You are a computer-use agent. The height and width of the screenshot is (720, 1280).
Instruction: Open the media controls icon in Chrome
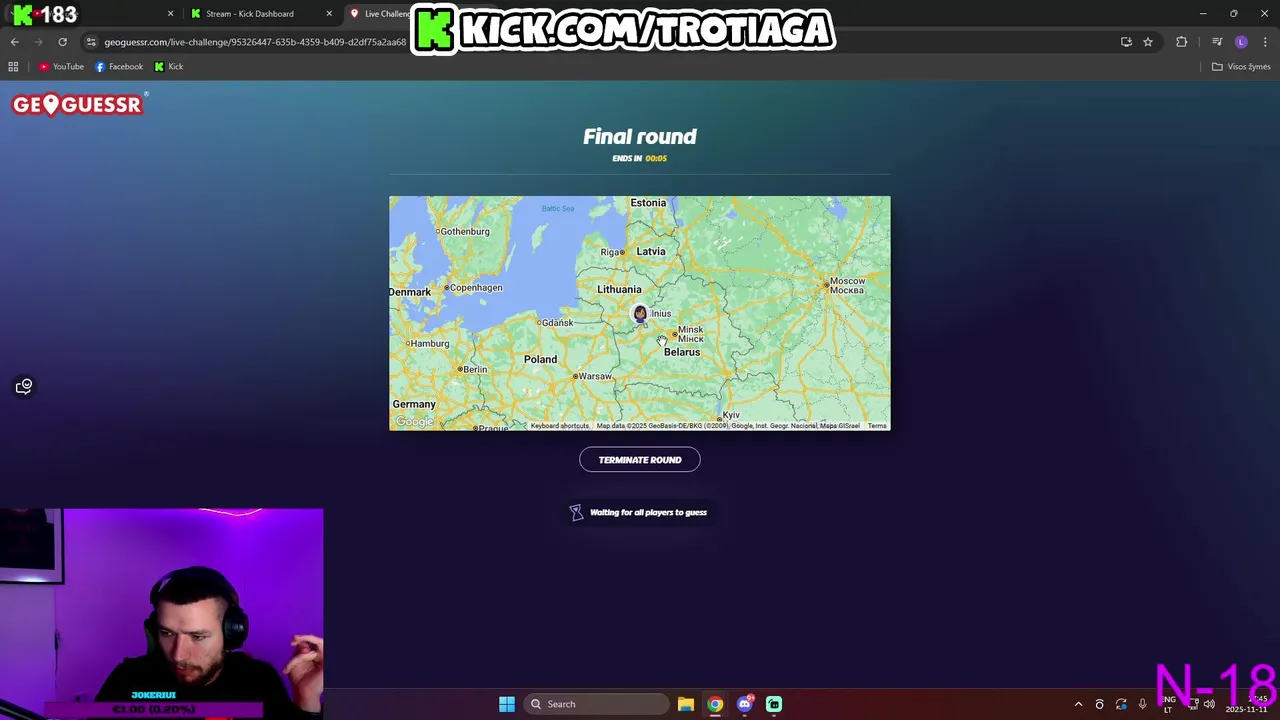click(1217, 42)
